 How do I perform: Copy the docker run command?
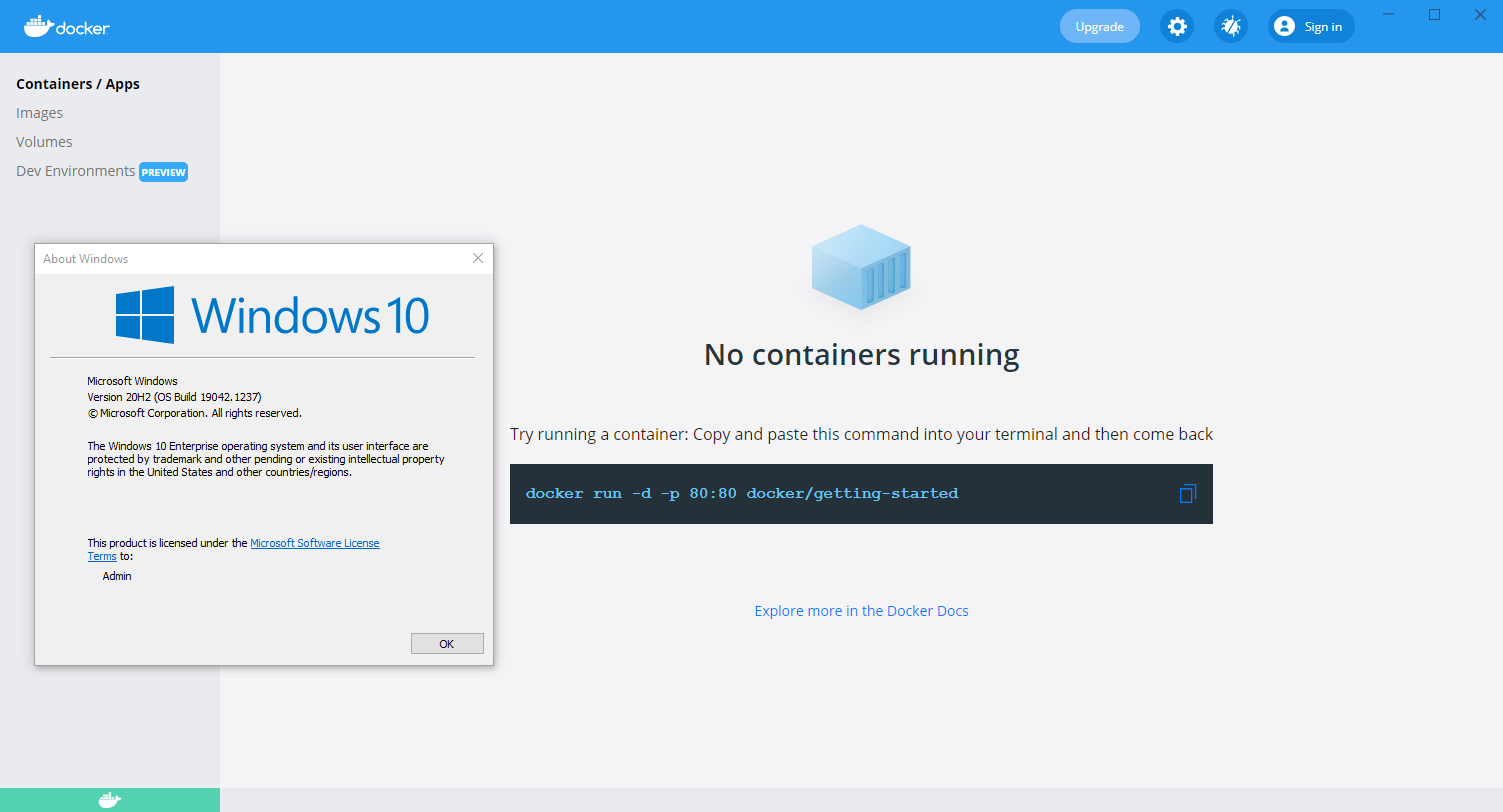(x=1187, y=493)
